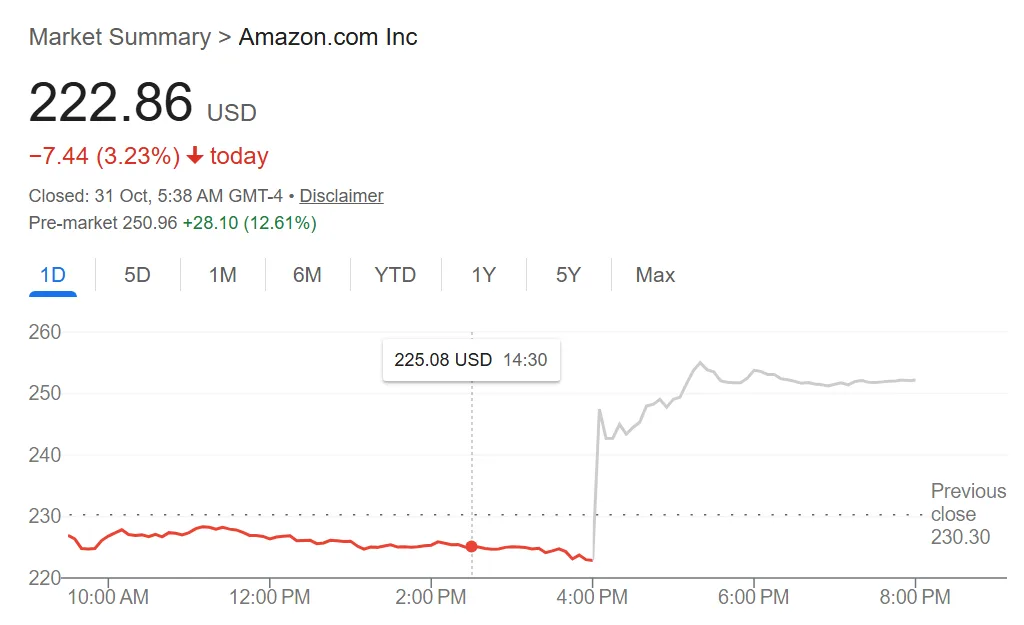Keep the 1D tab selected
Viewport: 1024px width, 625px height.
click(x=52, y=275)
